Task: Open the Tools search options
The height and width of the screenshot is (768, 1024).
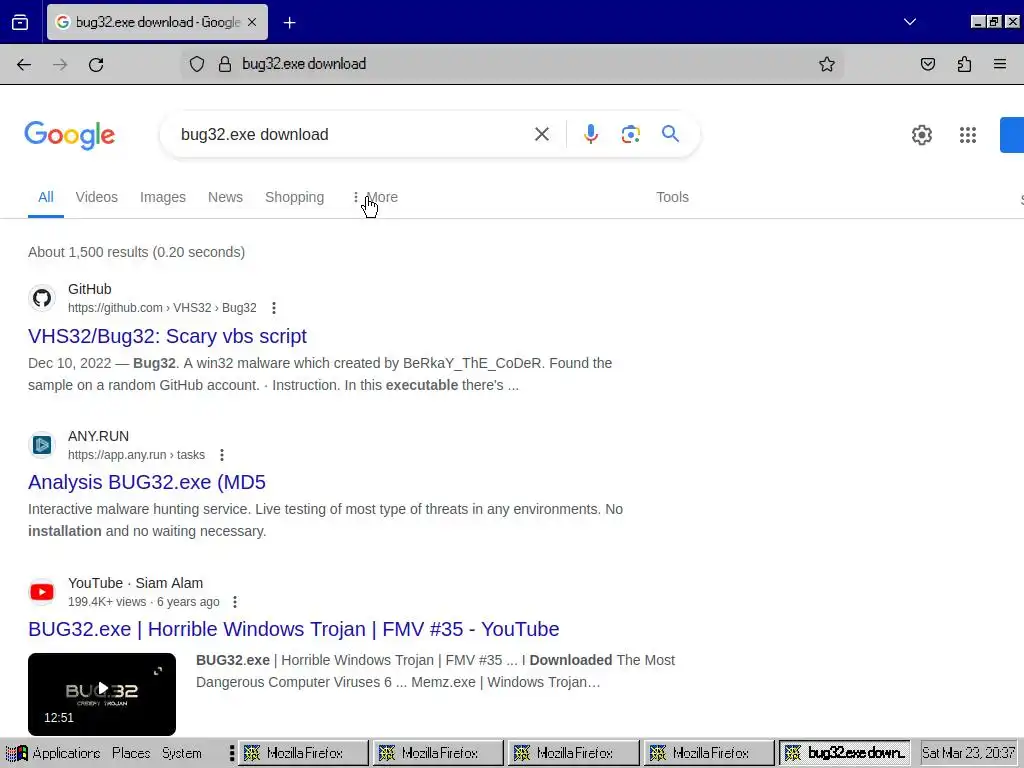Action: click(672, 197)
